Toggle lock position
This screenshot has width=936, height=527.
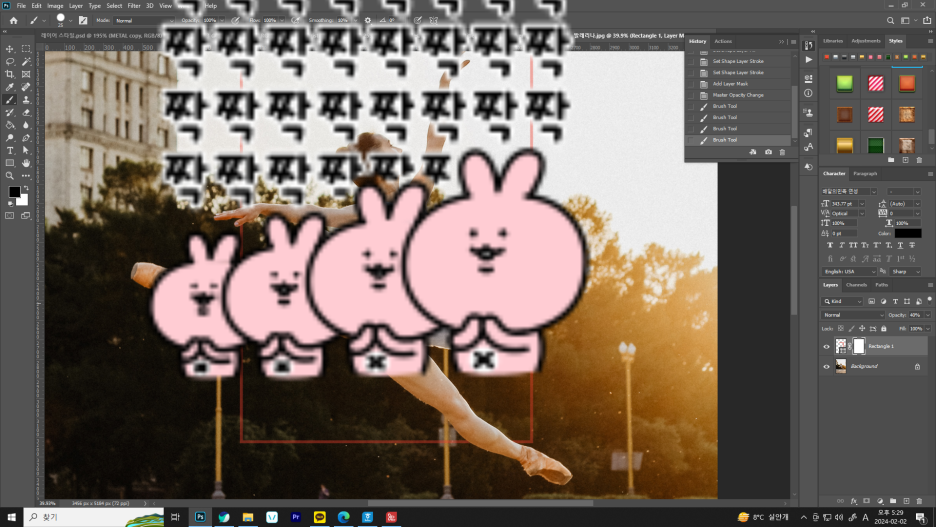click(862, 329)
